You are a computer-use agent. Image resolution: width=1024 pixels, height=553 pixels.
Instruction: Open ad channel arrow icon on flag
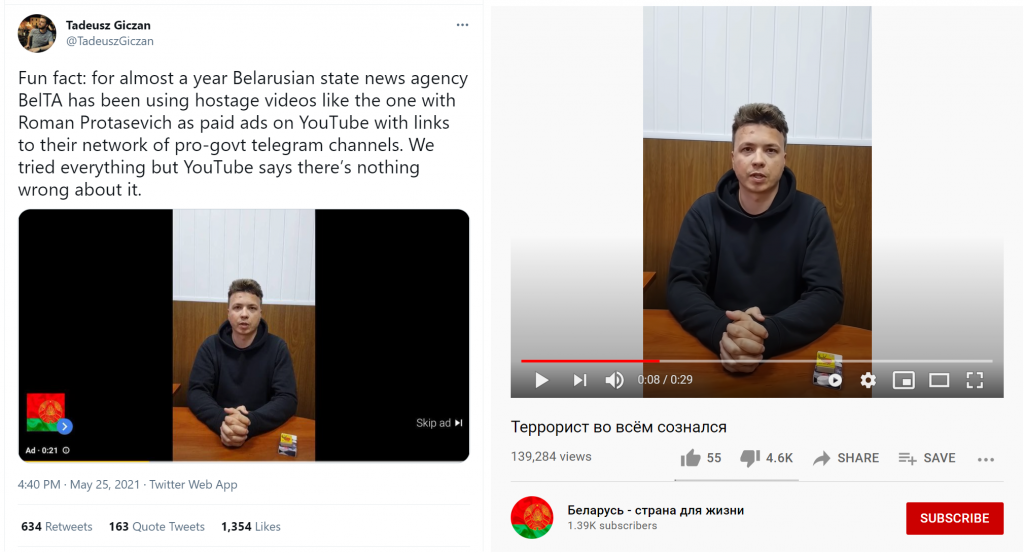(65, 426)
